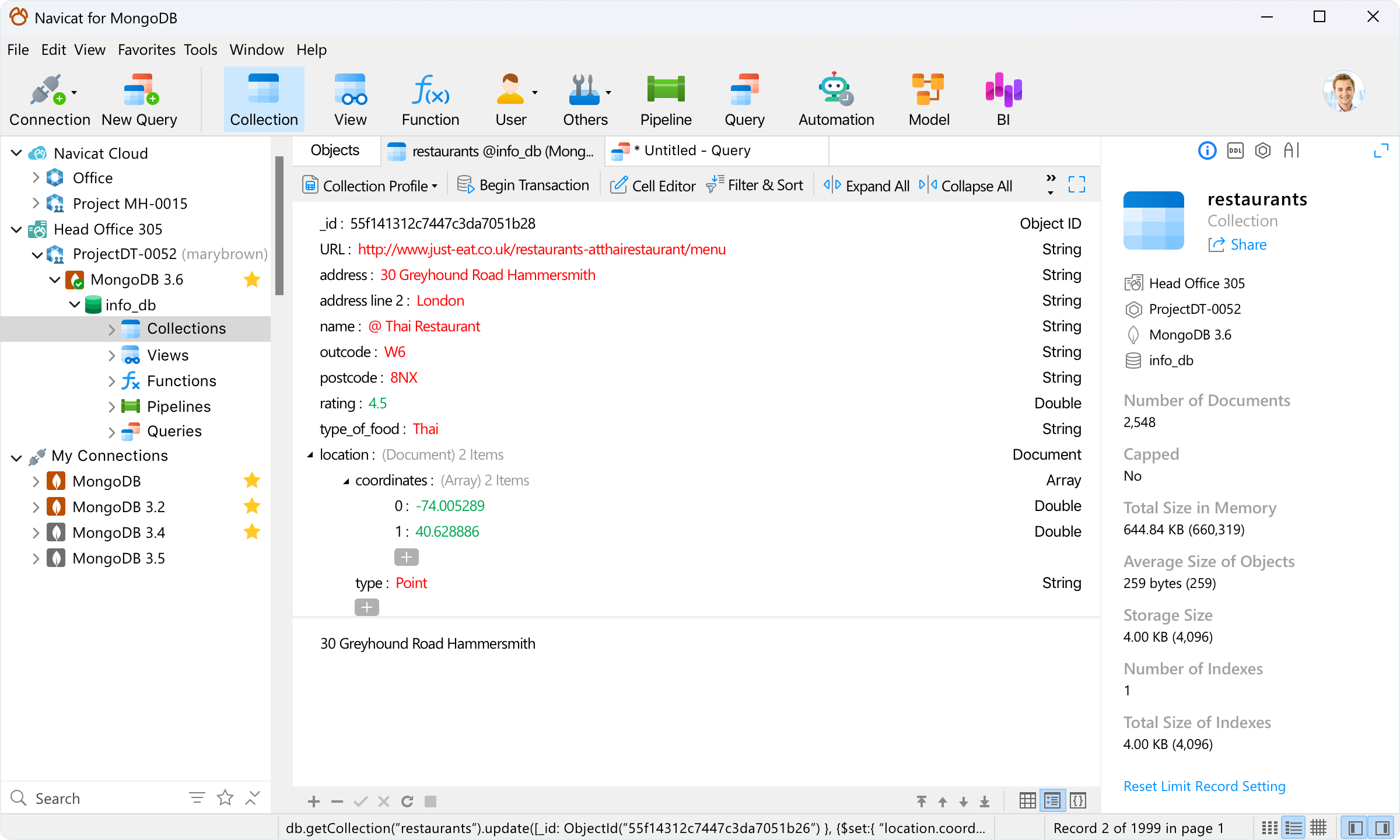Screen dimensions: 1400x840
Task: Switch to JSON view mode
Action: point(1078,800)
